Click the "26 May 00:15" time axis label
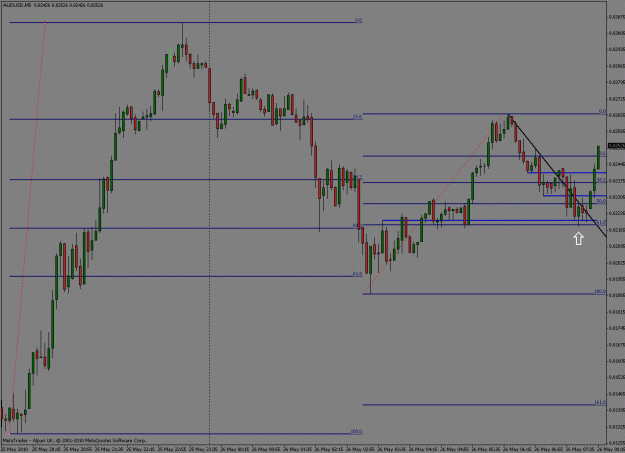The image size is (625, 453). [x=237, y=449]
